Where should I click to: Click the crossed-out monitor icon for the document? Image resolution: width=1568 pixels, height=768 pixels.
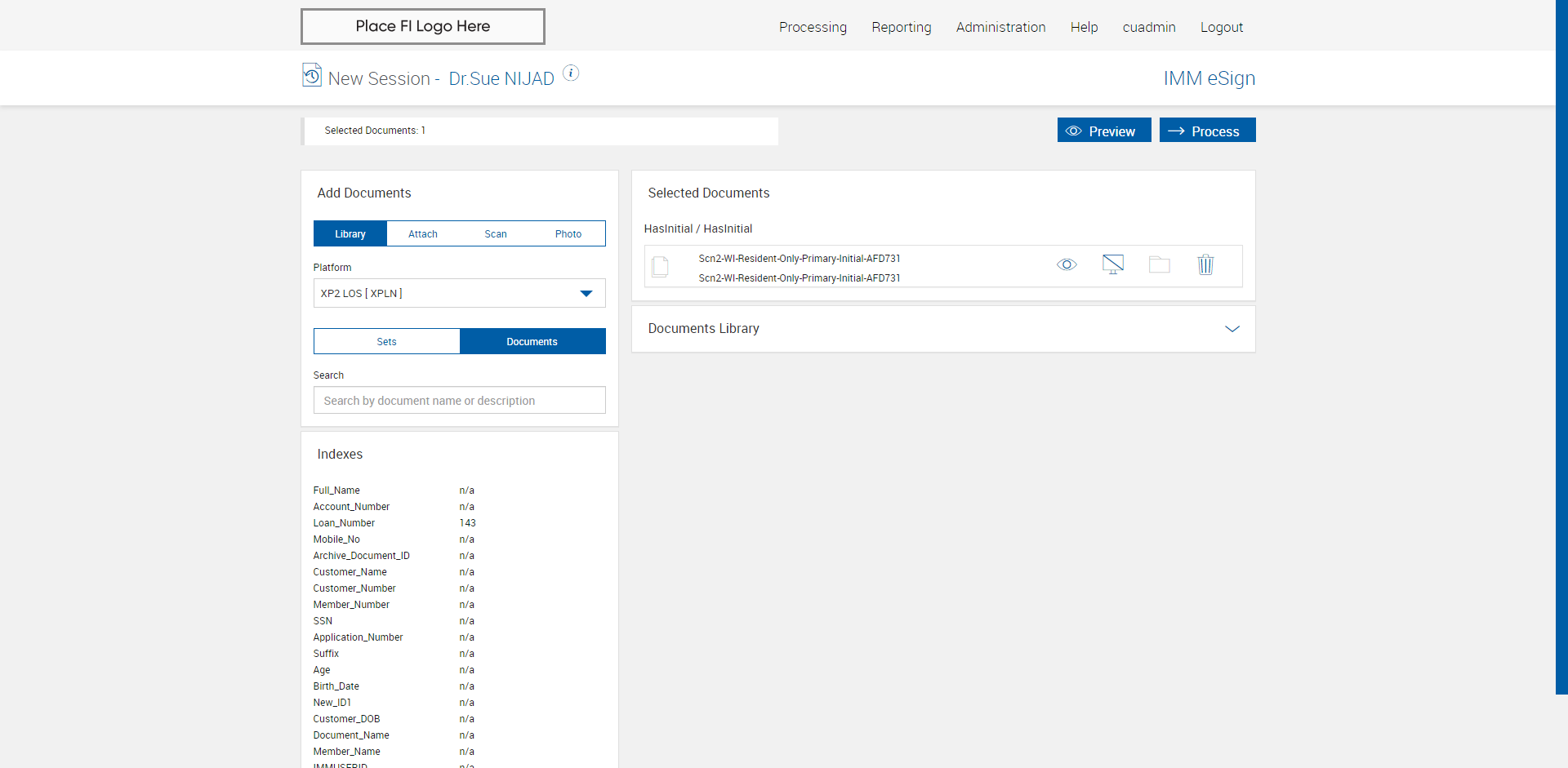pyautogui.click(x=1112, y=264)
